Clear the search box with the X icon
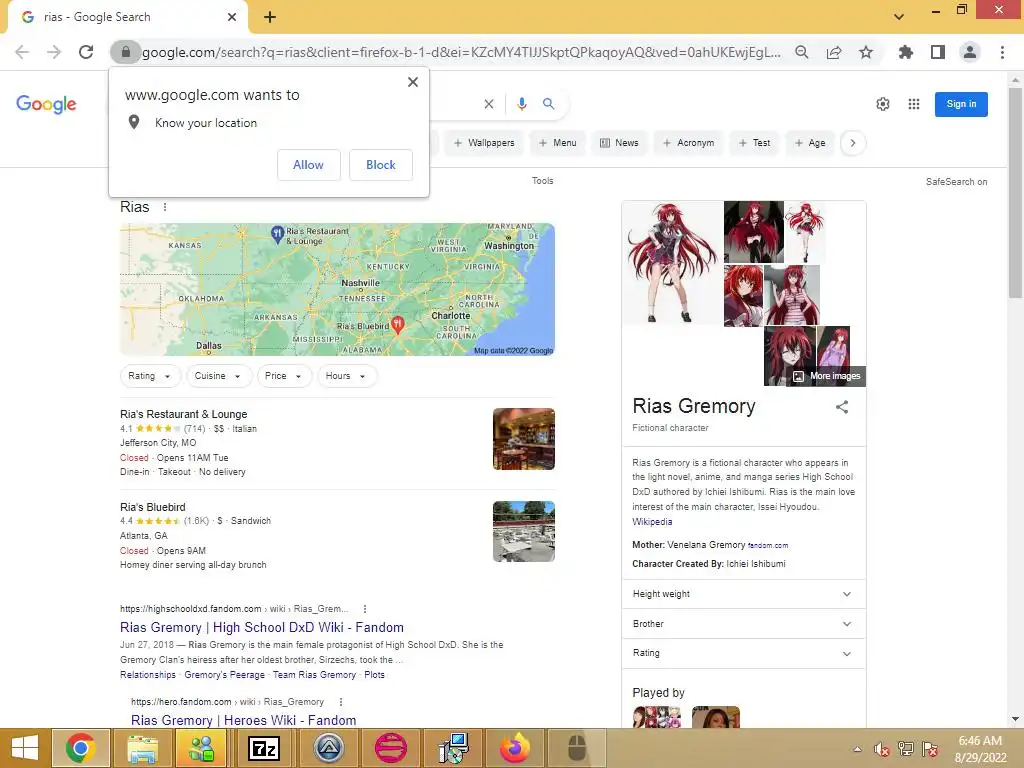The image size is (1024, 768). (x=488, y=104)
